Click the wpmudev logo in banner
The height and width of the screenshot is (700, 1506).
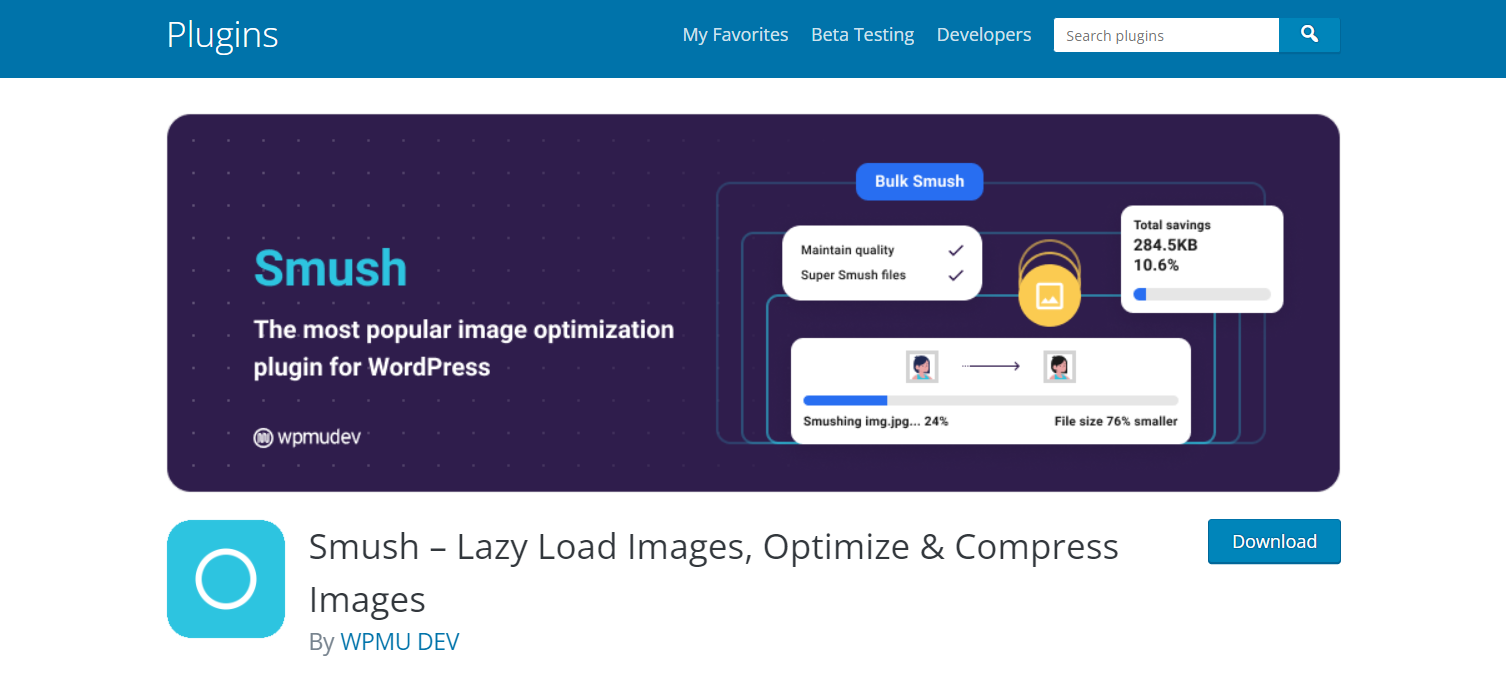pyautogui.click(x=307, y=438)
